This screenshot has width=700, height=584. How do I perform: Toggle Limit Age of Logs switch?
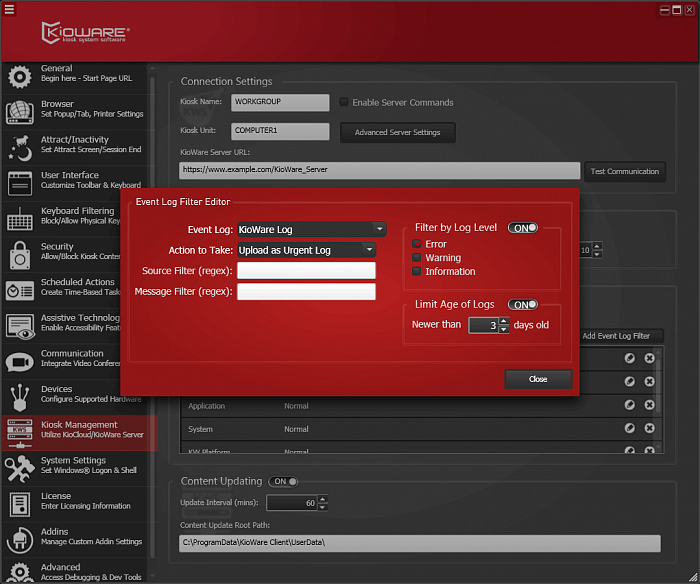click(523, 305)
